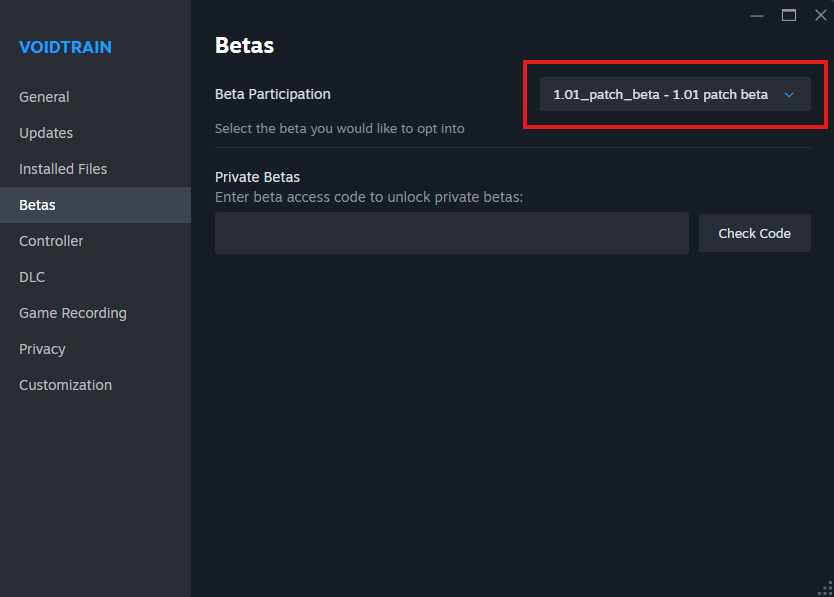Go to Installed Files in sidebar

point(63,169)
